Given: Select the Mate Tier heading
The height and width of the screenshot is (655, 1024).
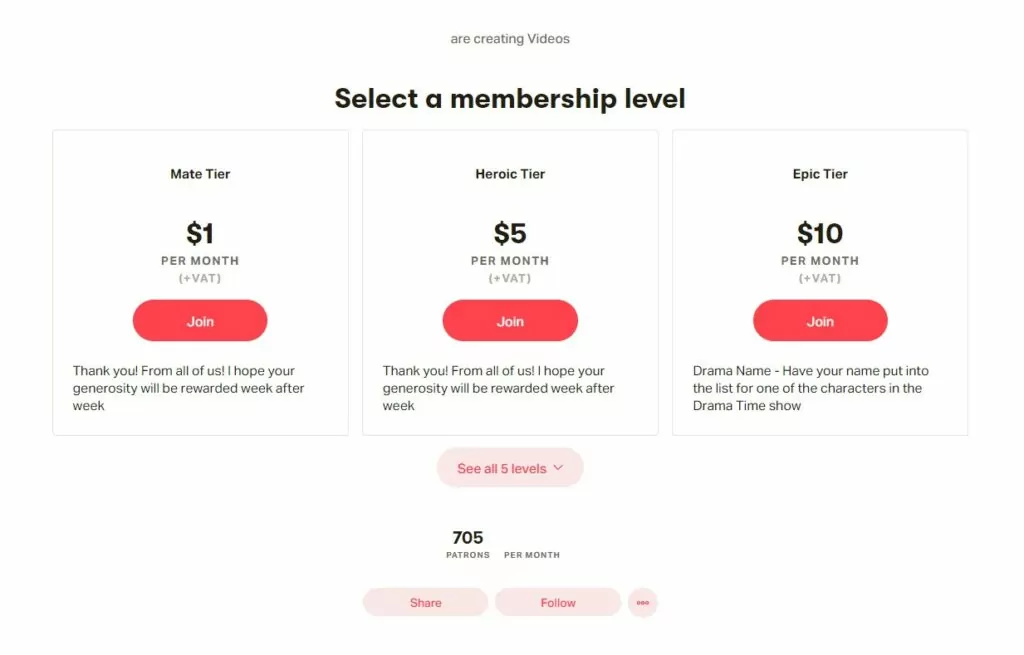Looking at the screenshot, I should (200, 174).
